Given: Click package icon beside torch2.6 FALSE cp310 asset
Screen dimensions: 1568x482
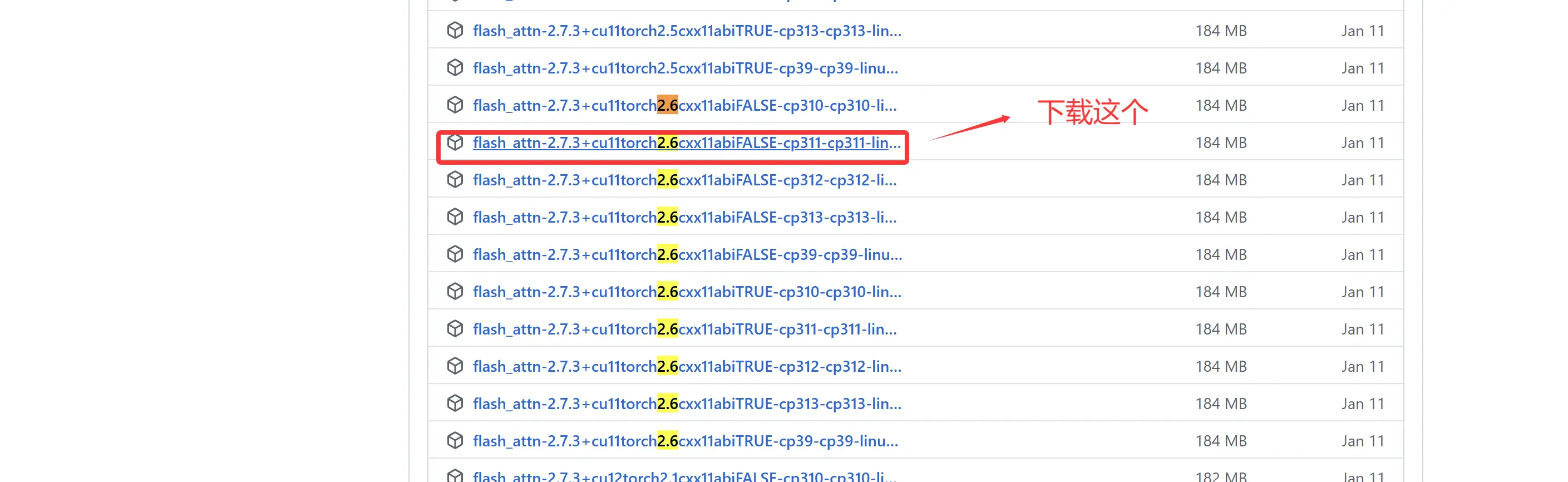Looking at the screenshot, I should 455,105.
